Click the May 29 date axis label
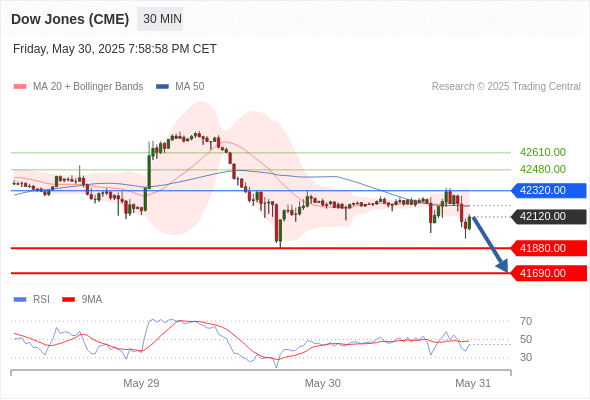Image resolution: width=590 pixels, height=400 pixels. coord(141,383)
